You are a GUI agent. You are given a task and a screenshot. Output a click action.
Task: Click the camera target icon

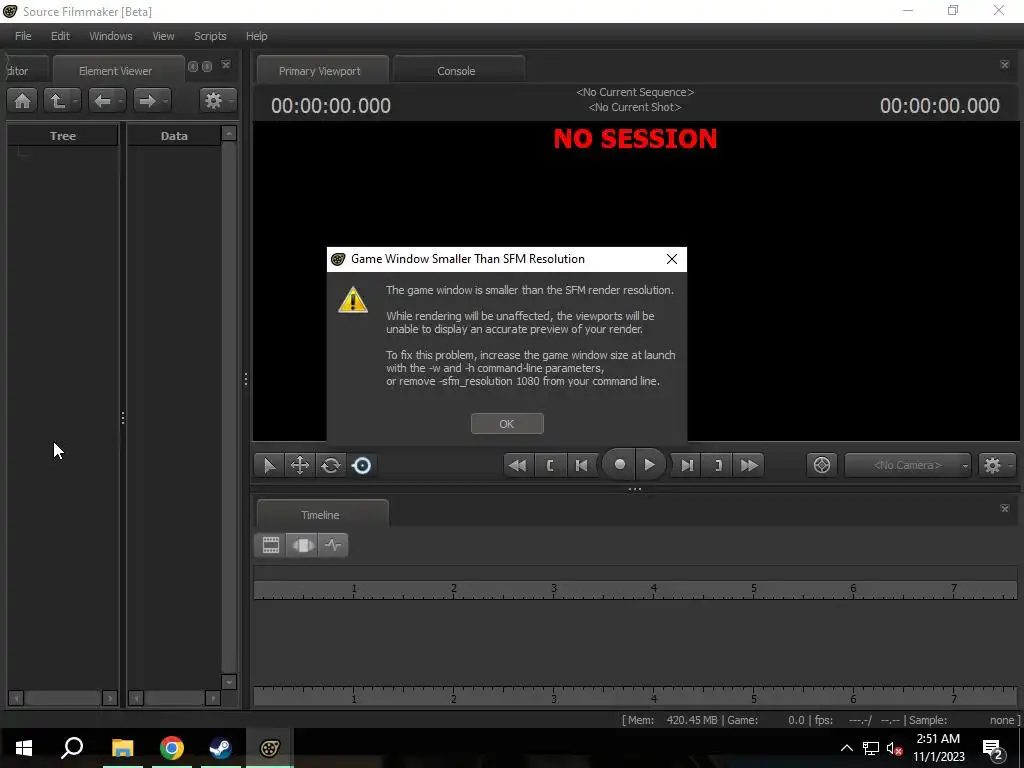click(x=822, y=466)
